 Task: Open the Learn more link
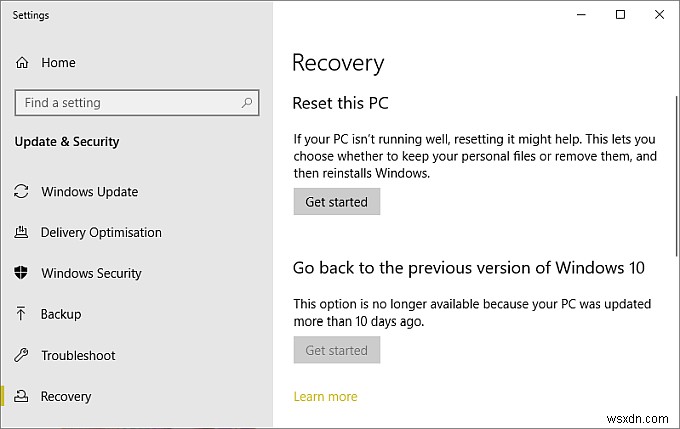[x=325, y=397]
